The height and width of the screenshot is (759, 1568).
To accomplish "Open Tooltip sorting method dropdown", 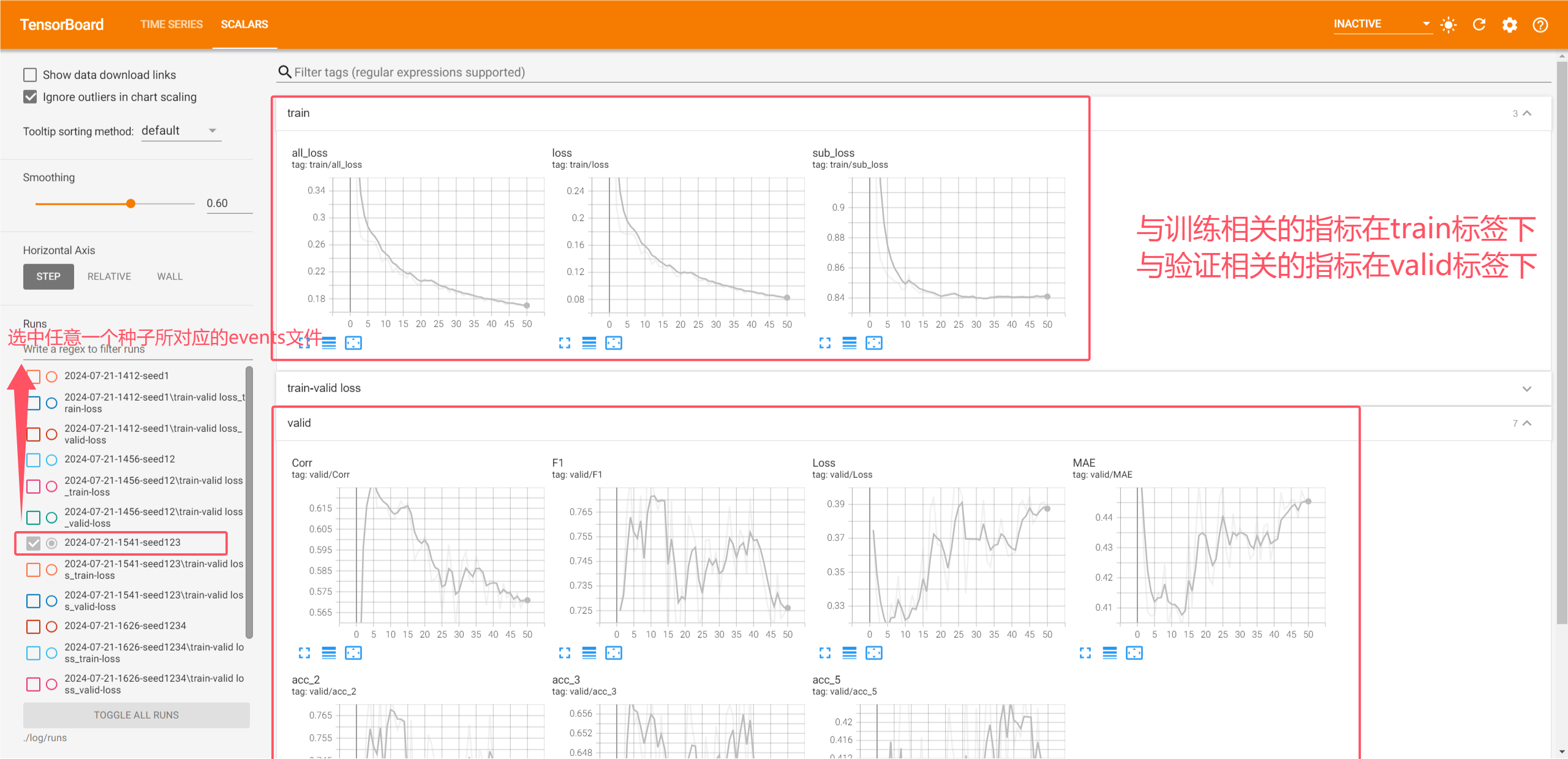I will tap(181, 130).
